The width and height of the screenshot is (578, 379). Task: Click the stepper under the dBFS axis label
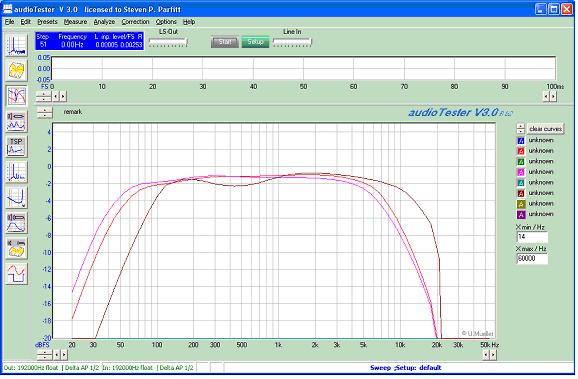(45, 355)
